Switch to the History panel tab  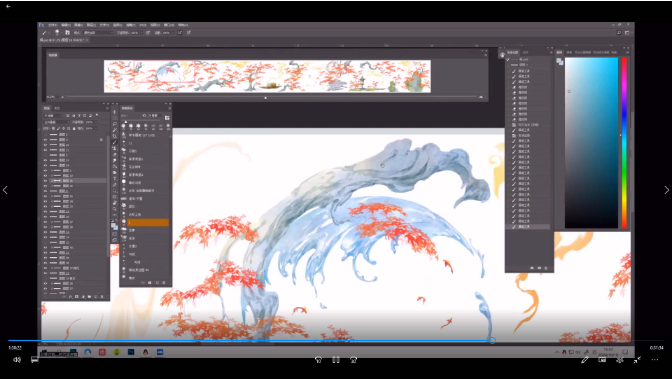coord(513,52)
